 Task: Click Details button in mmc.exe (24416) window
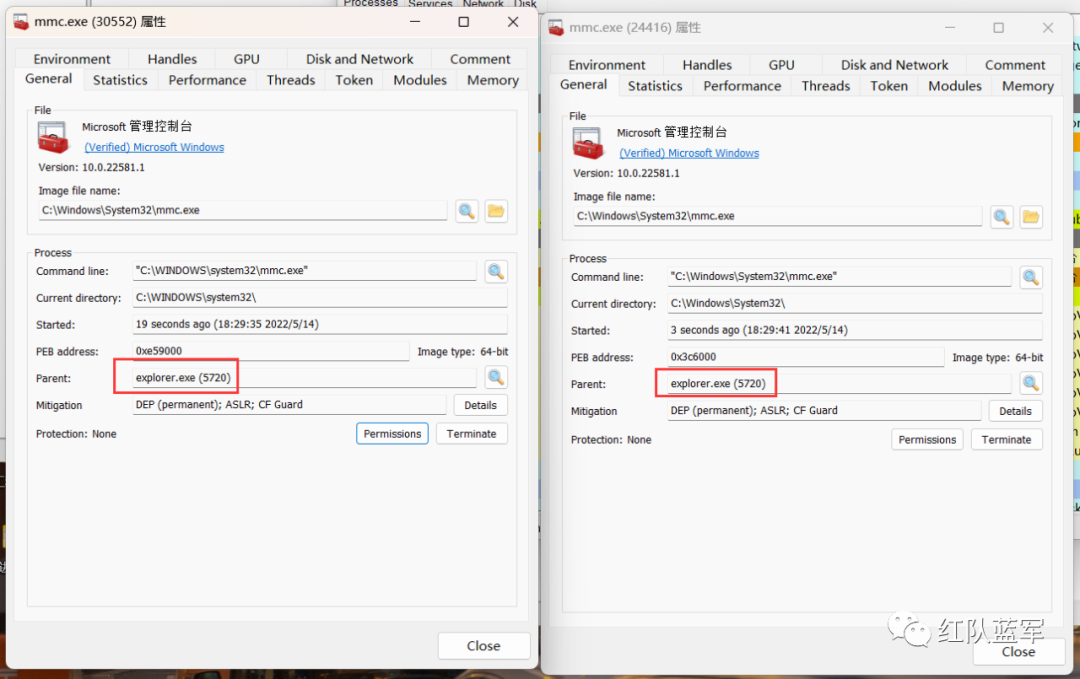click(x=1015, y=411)
